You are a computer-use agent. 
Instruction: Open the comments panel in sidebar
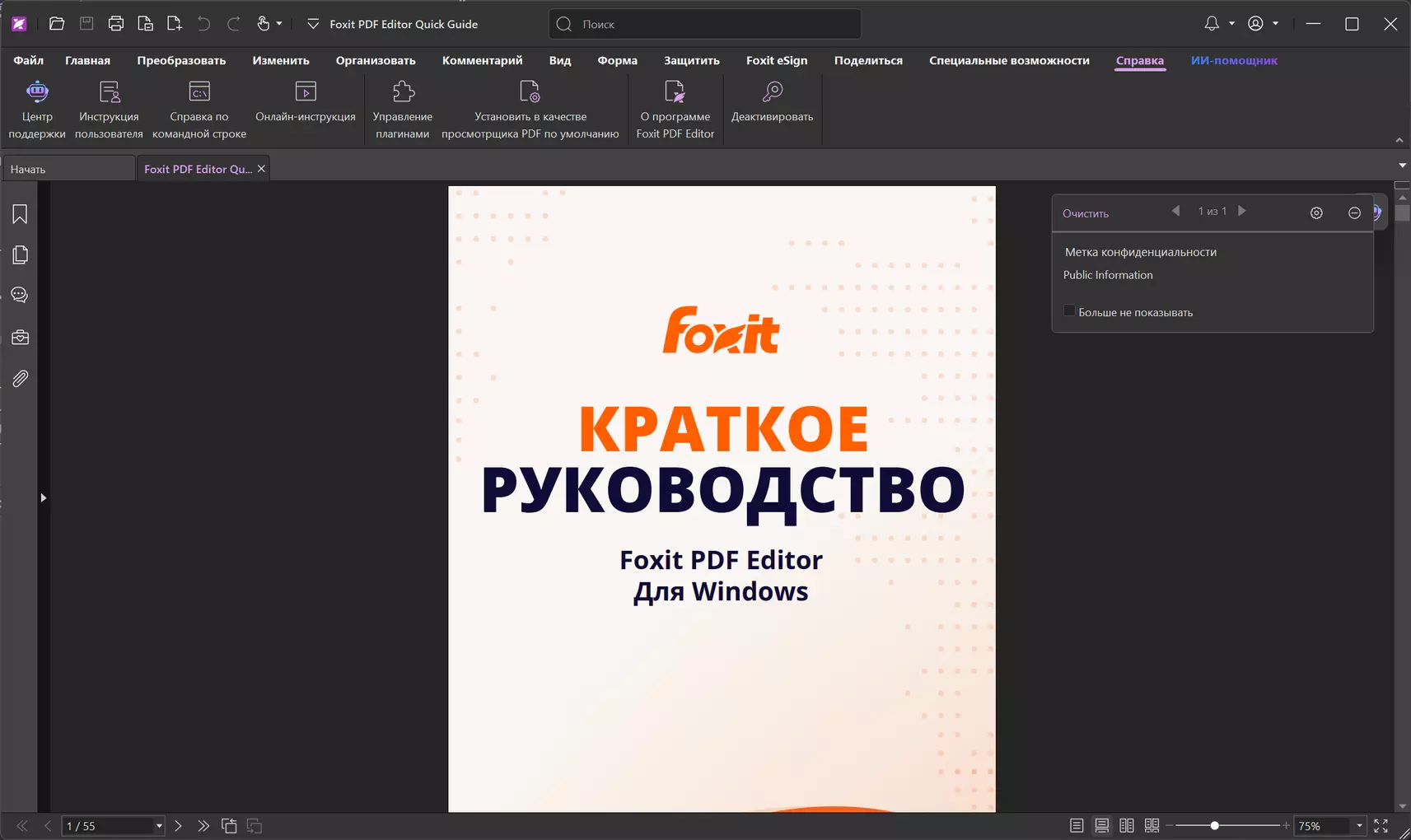point(20,295)
